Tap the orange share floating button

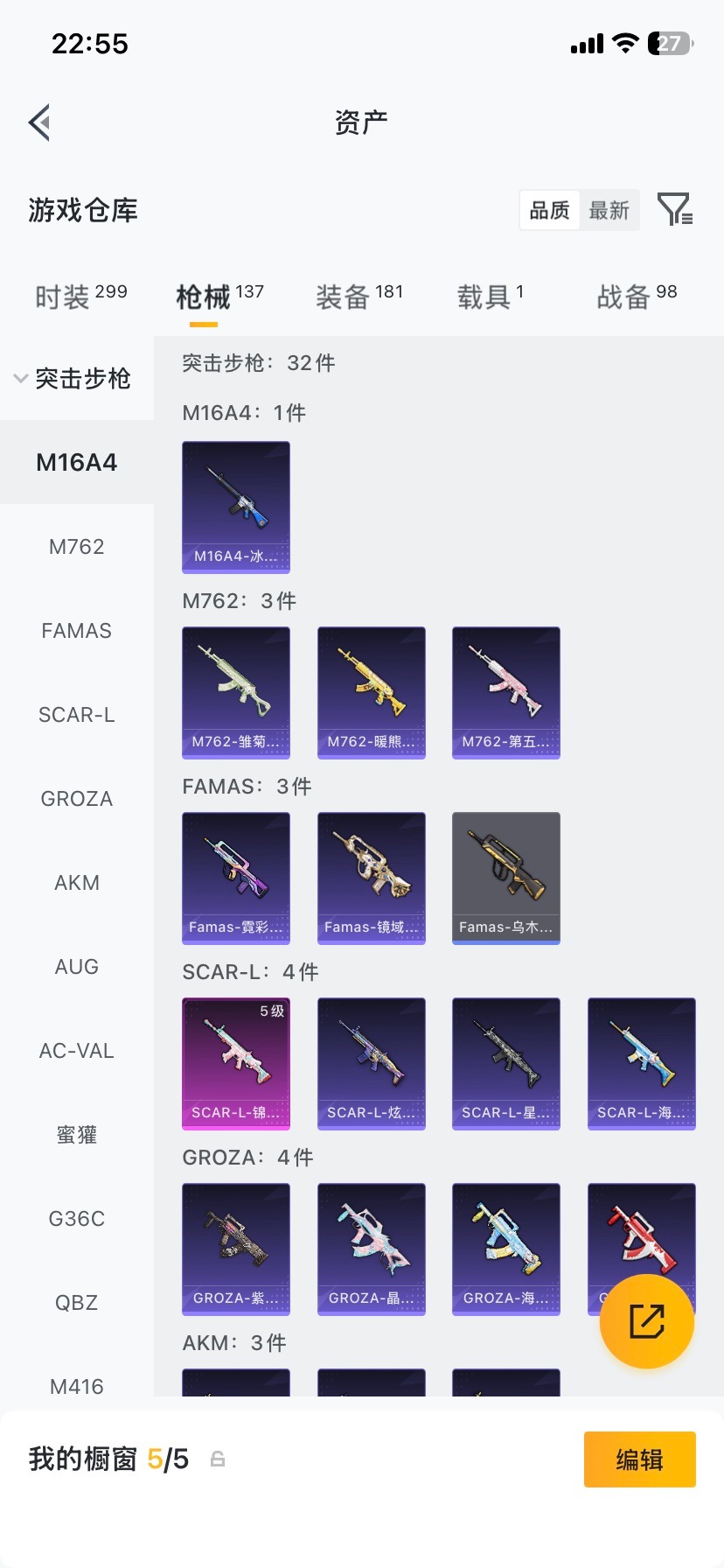pyautogui.click(x=647, y=1321)
